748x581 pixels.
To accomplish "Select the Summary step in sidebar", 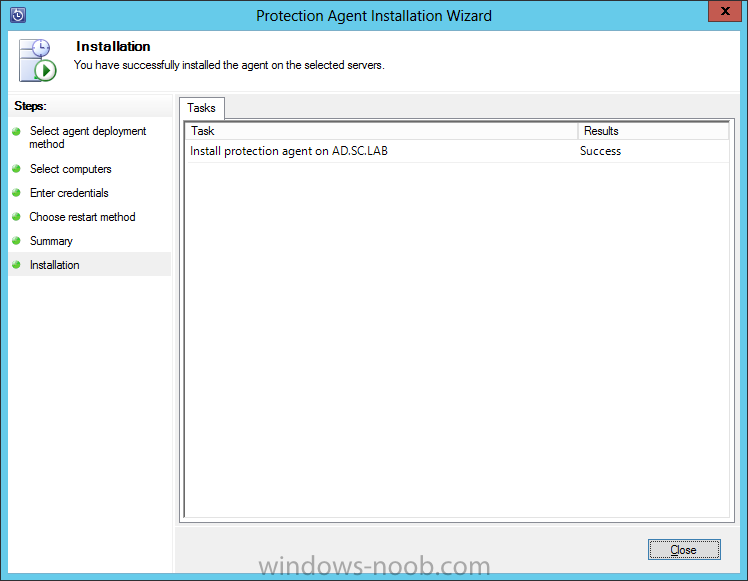I will pos(51,241).
